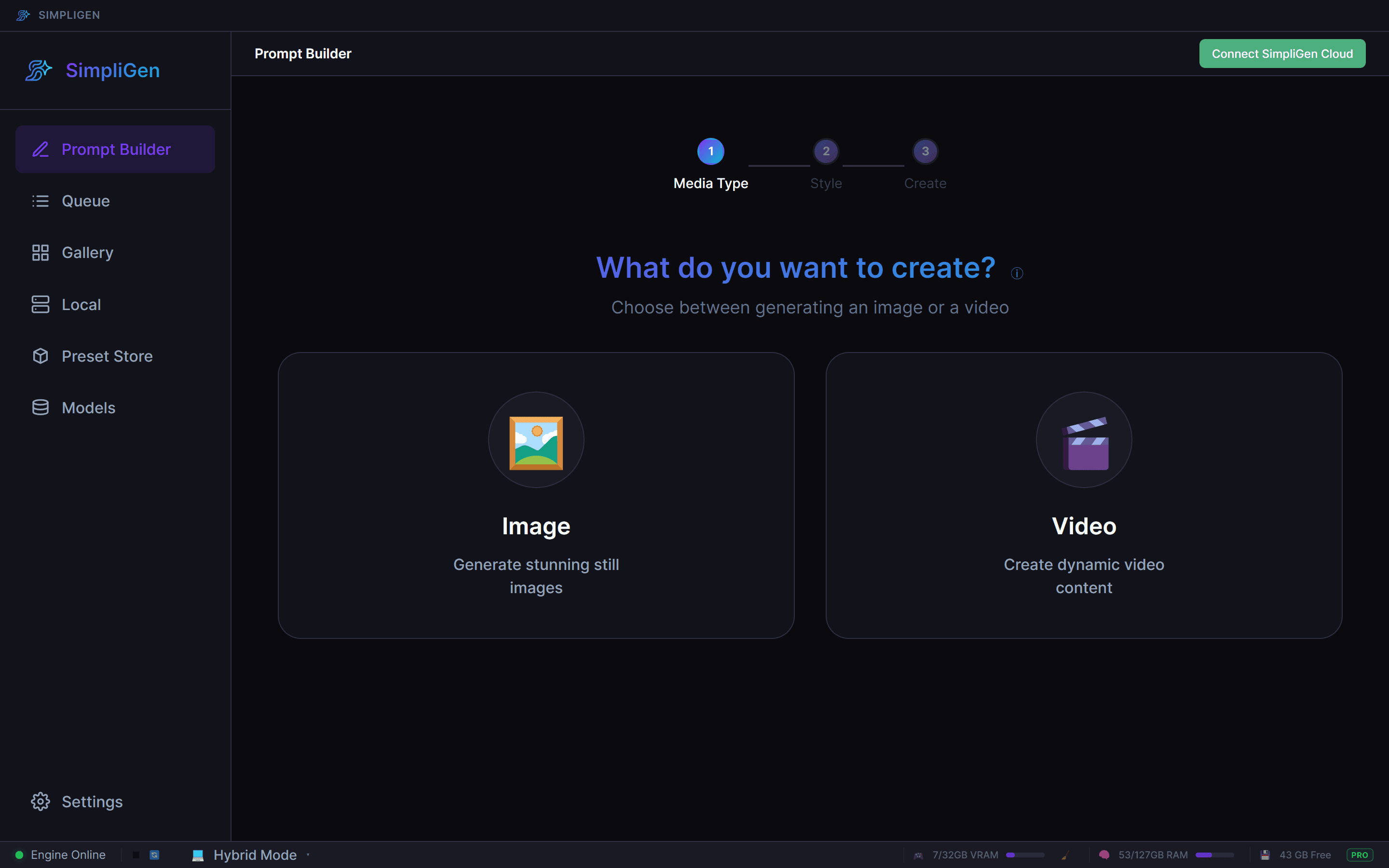Click the 'Media Type' step label

click(x=710, y=183)
